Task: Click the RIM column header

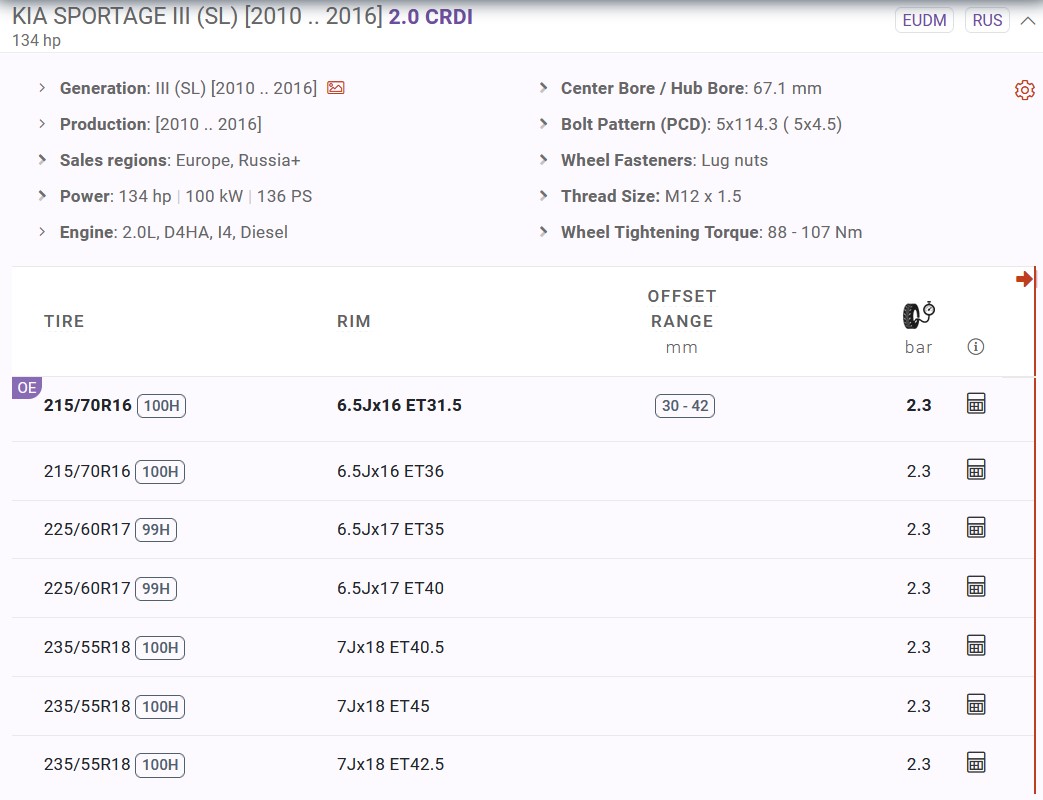Action: 354,321
